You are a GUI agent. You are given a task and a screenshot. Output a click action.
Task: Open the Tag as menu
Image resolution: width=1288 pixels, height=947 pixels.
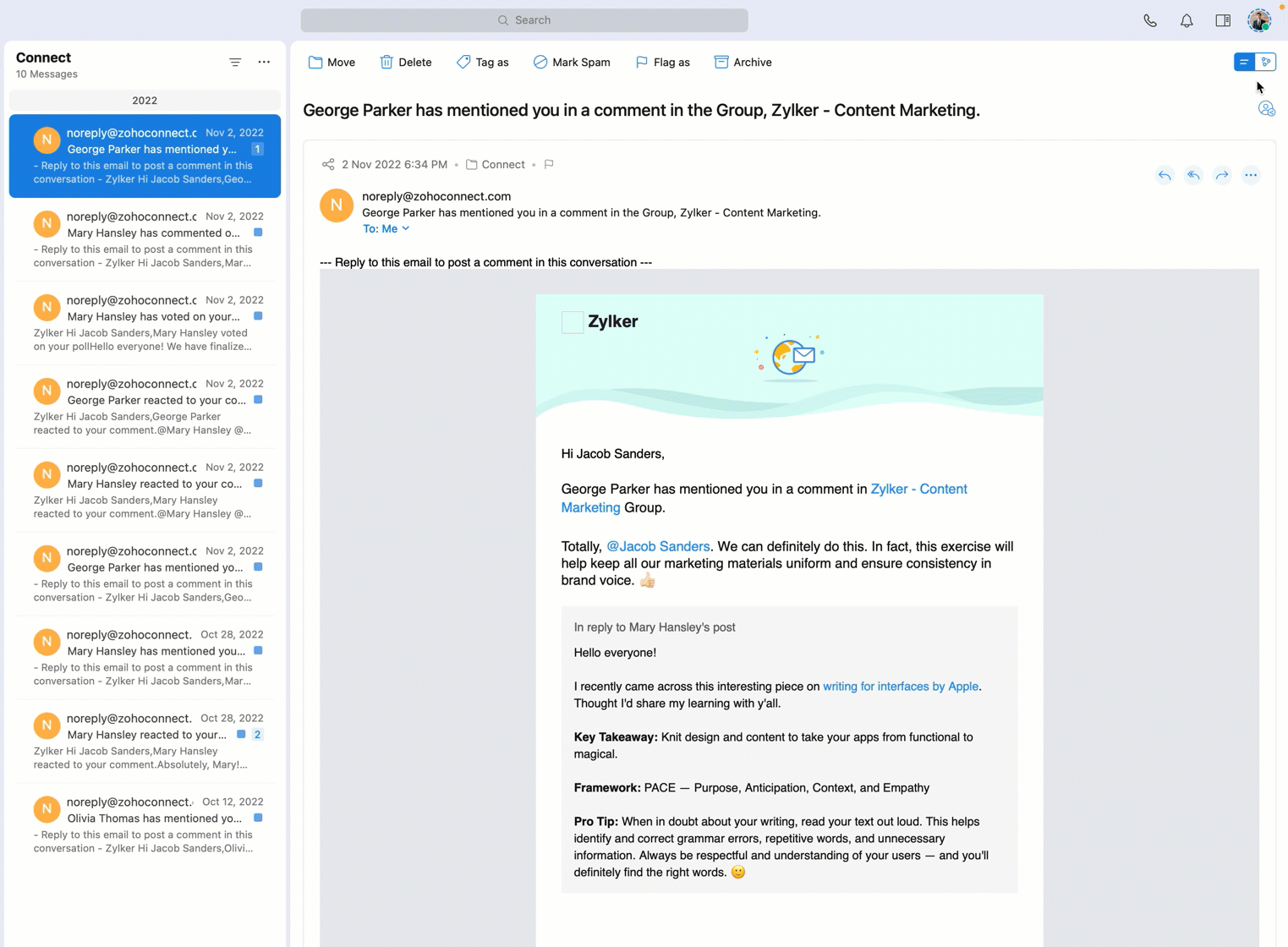pos(482,63)
